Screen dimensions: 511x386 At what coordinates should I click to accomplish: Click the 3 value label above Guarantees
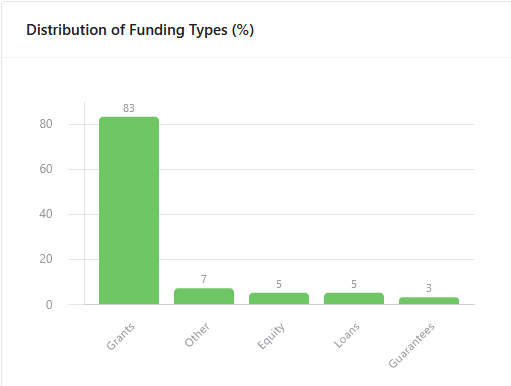(429, 288)
